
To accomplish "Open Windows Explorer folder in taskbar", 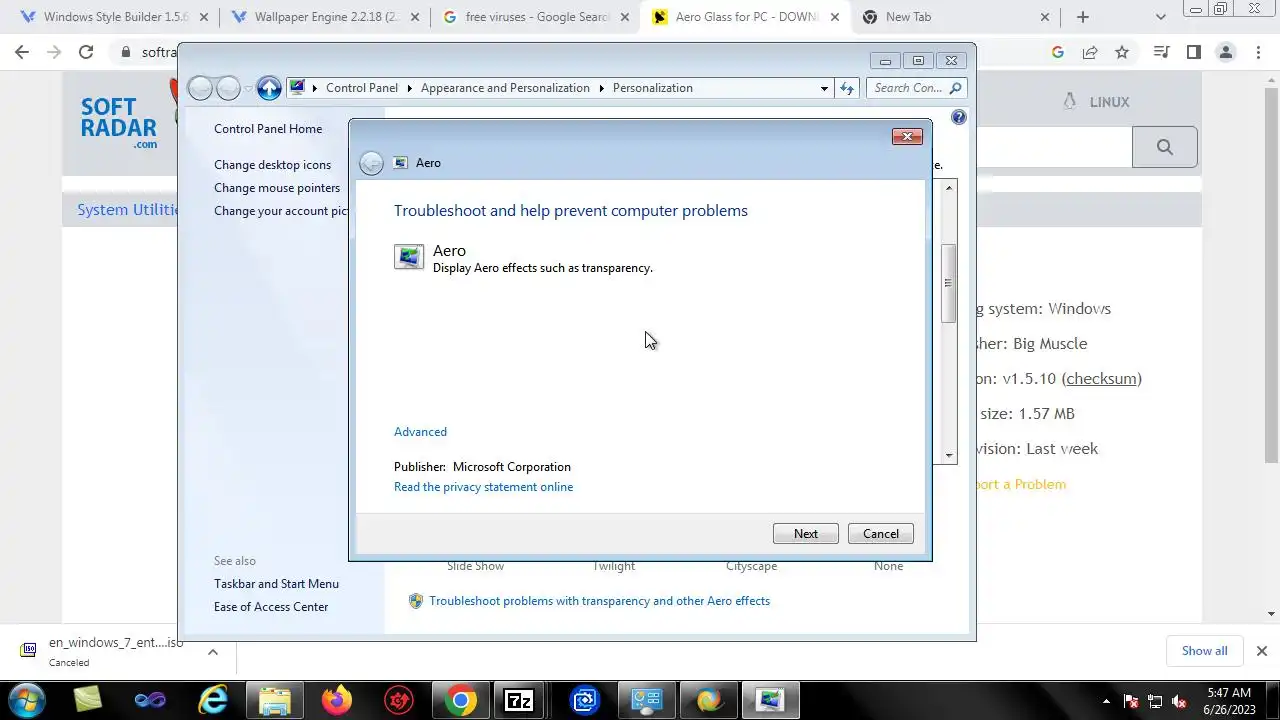I will (x=275, y=700).
